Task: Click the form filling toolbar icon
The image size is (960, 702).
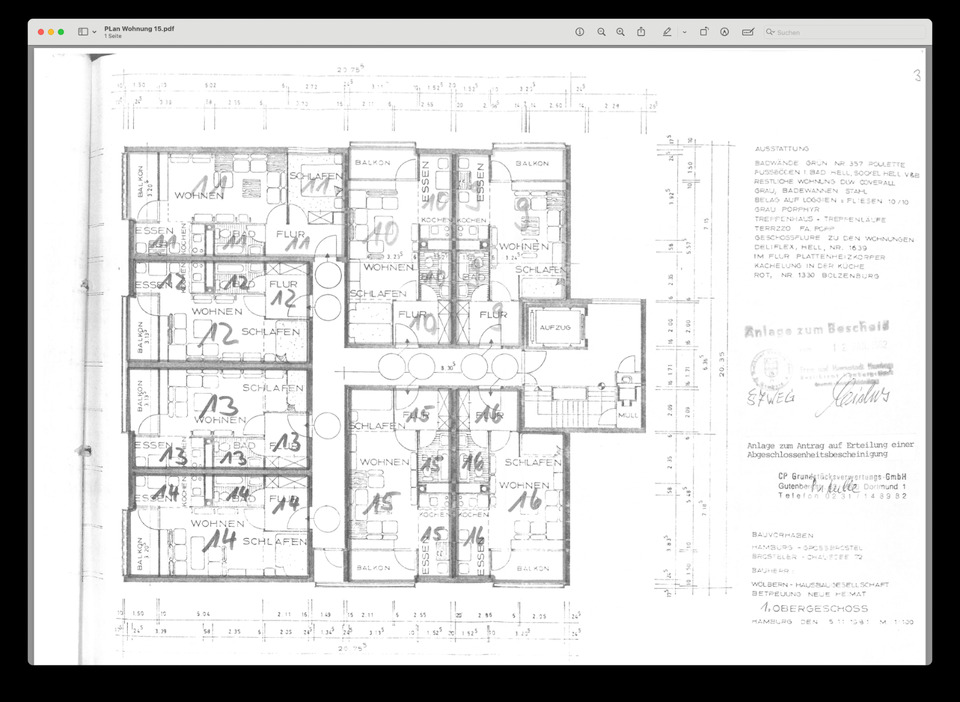Action: click(x=747, y=32)
